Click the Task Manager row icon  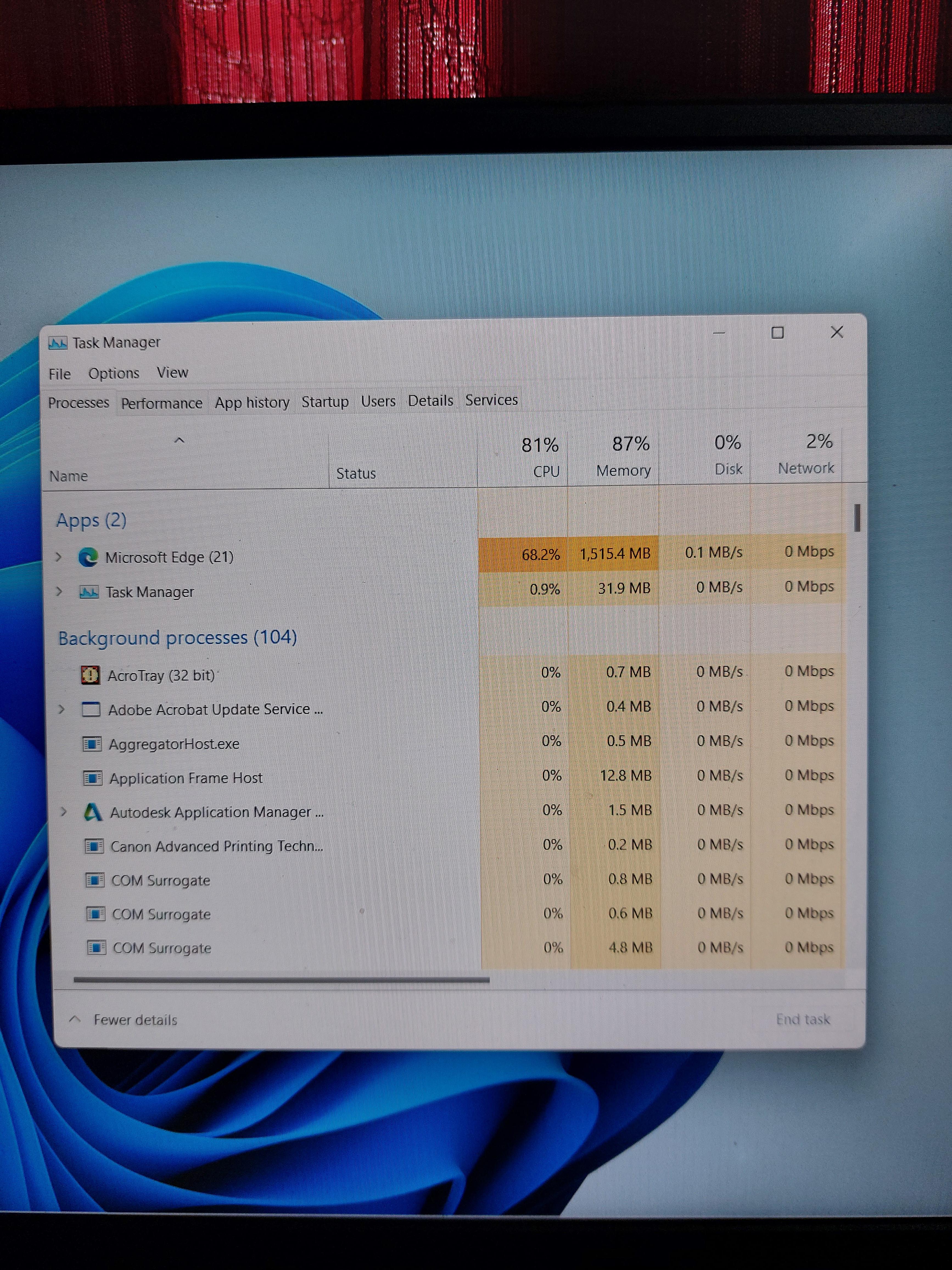[89, 592]
